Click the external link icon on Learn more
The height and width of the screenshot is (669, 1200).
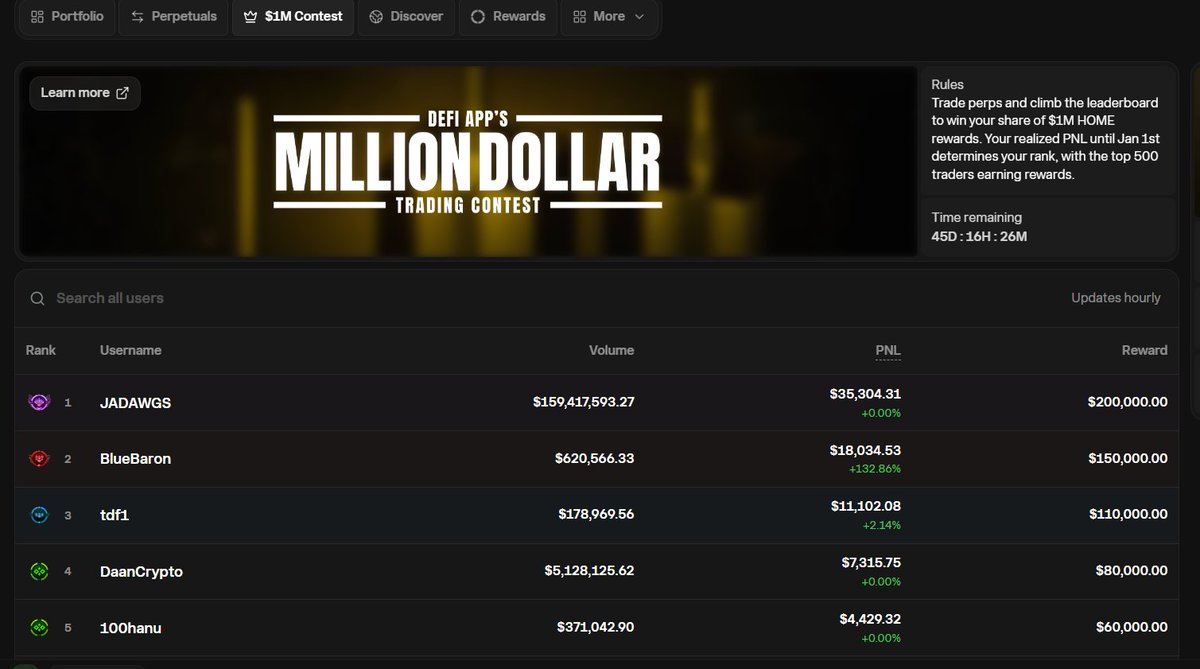[123, 93]
